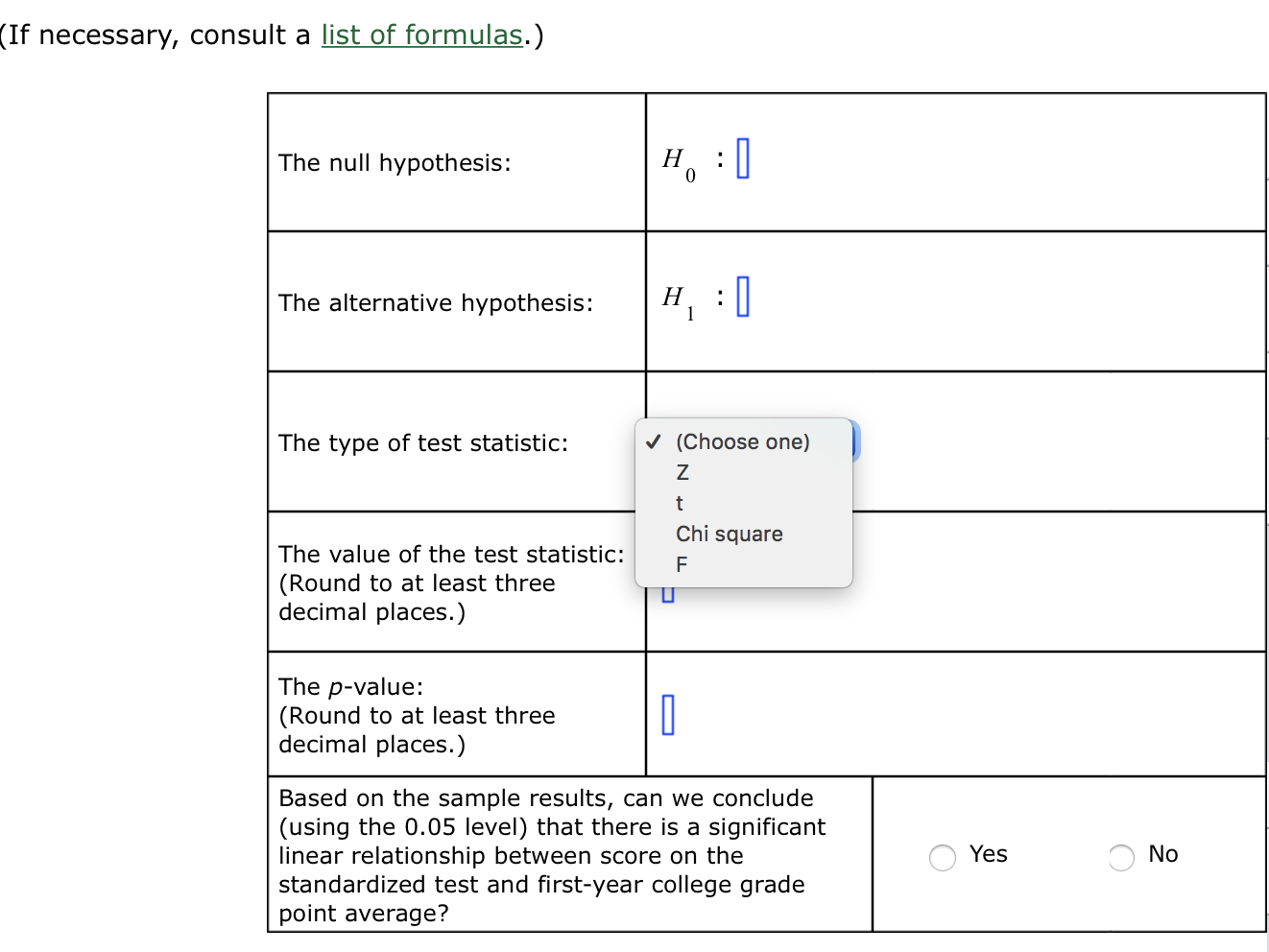Select the No radio button
The height and width of the screenshot is (952, 1269).
coord(1120,857)
